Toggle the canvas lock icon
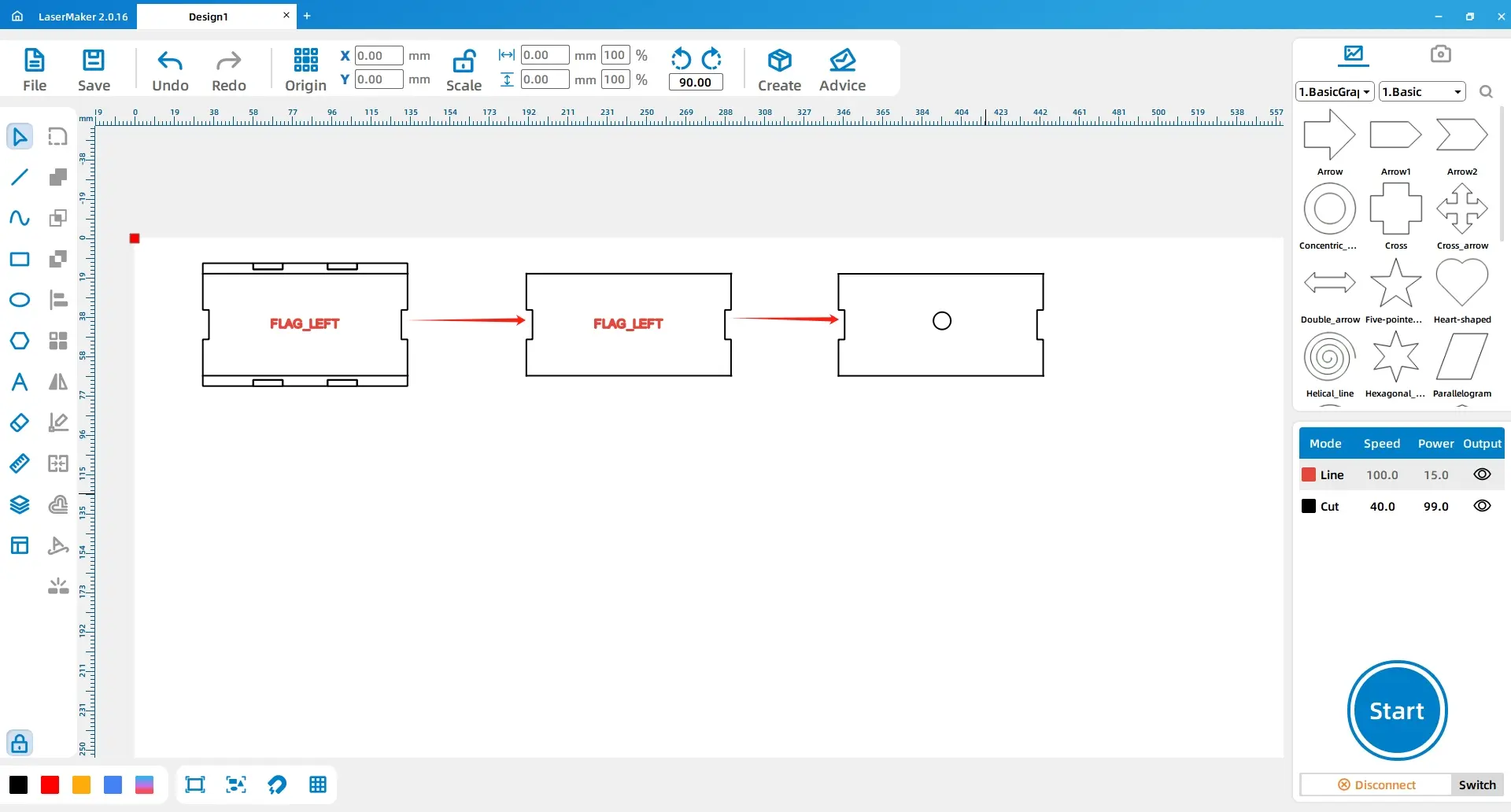1511x812 pixels. tap(20, 743)
